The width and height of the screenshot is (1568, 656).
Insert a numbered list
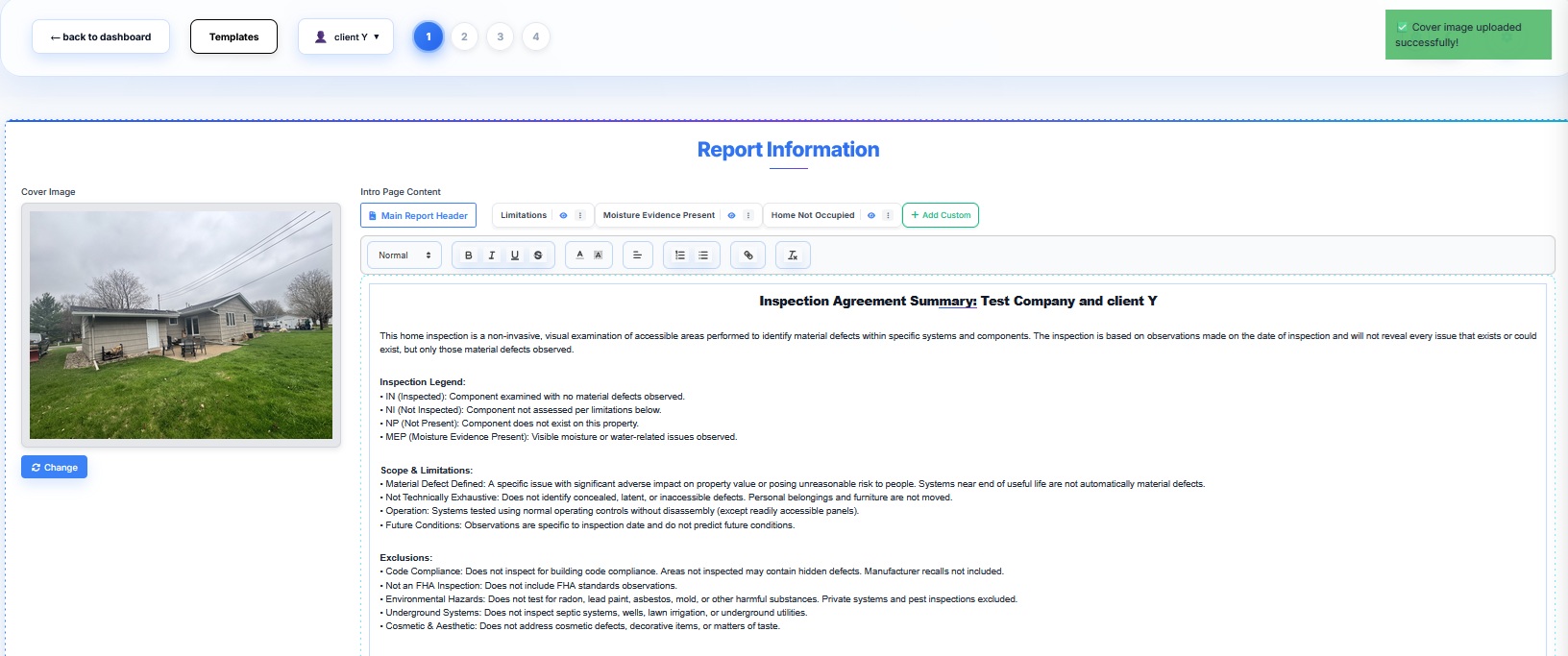[x=680, y=255]
